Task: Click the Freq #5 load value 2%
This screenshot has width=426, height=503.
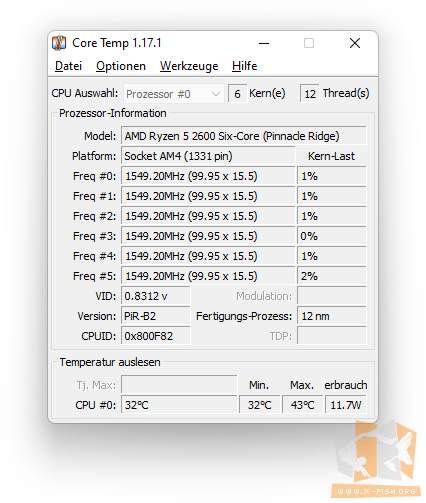Action: click(332, 276)
